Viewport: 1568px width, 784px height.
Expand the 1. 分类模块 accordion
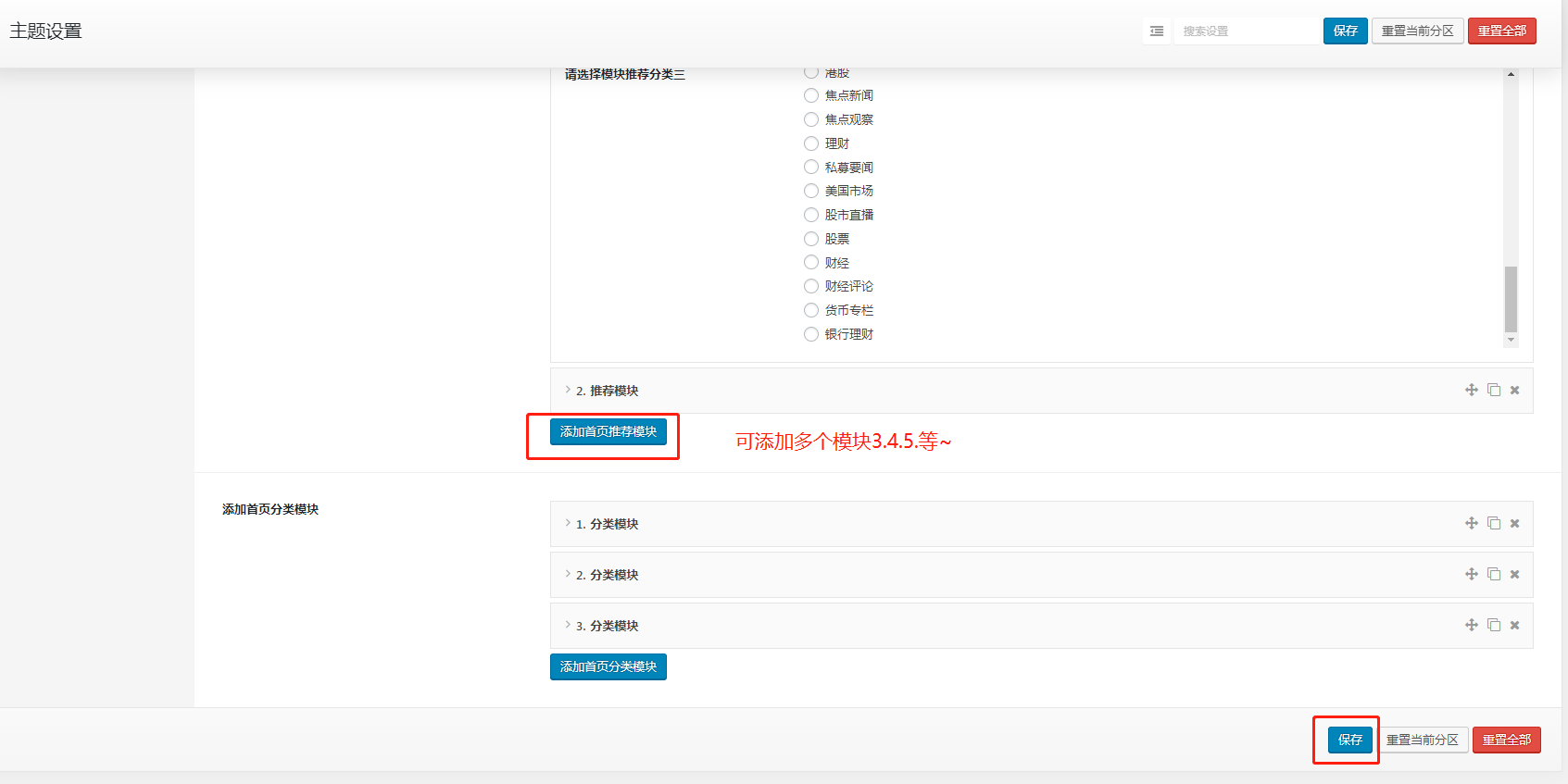[x=1041, y=524]
